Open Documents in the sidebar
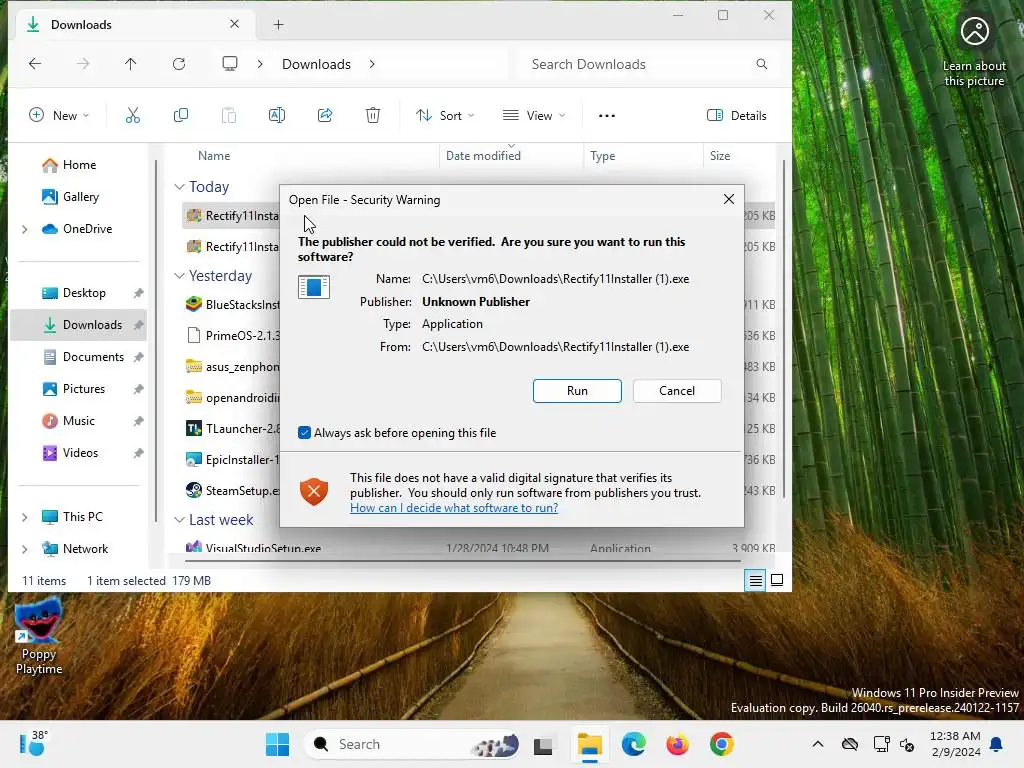 93,357
